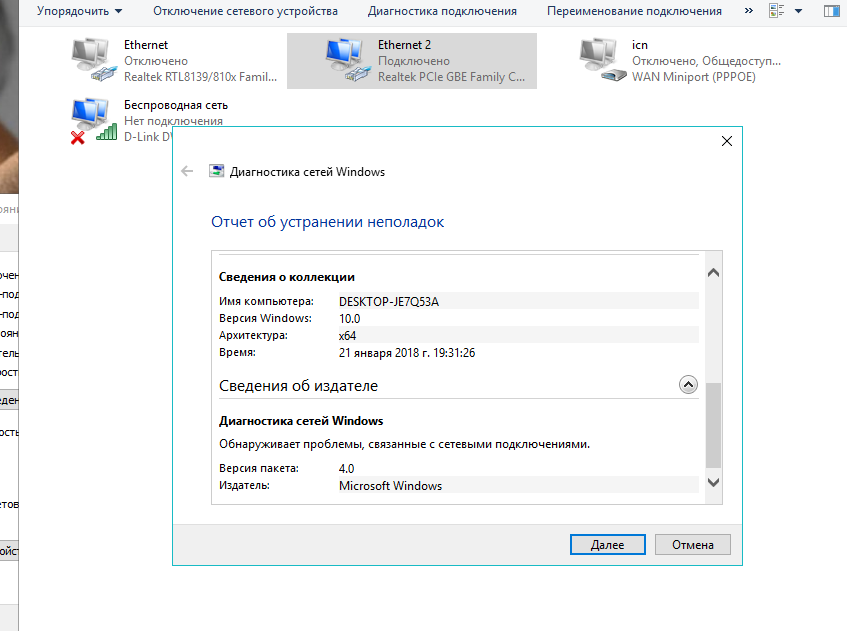This screenshot has height=631, width=847.
Task: Click the report scrollbar up arrow
Action: point(713,273)
